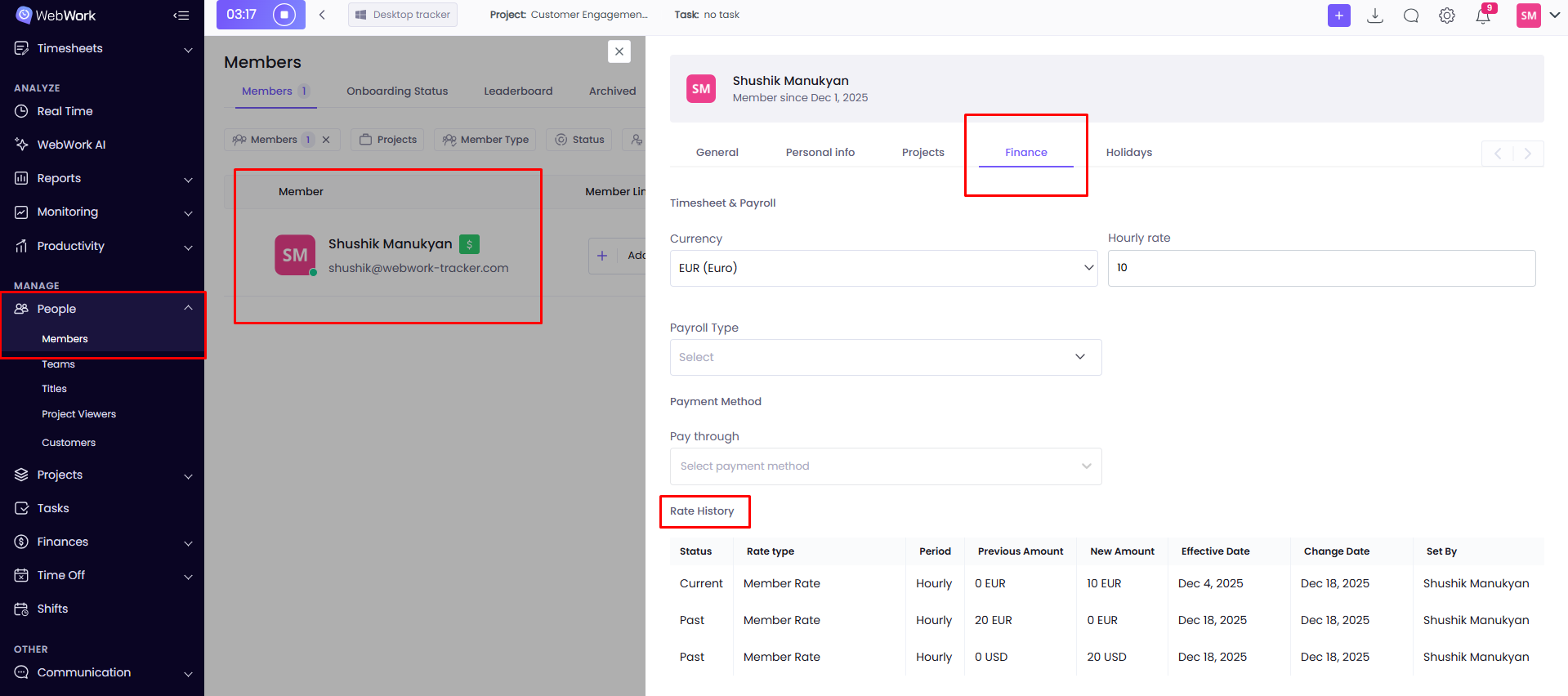Open the notifications bell
The height and width of the screenshot is (696, 1568).
1482,16
